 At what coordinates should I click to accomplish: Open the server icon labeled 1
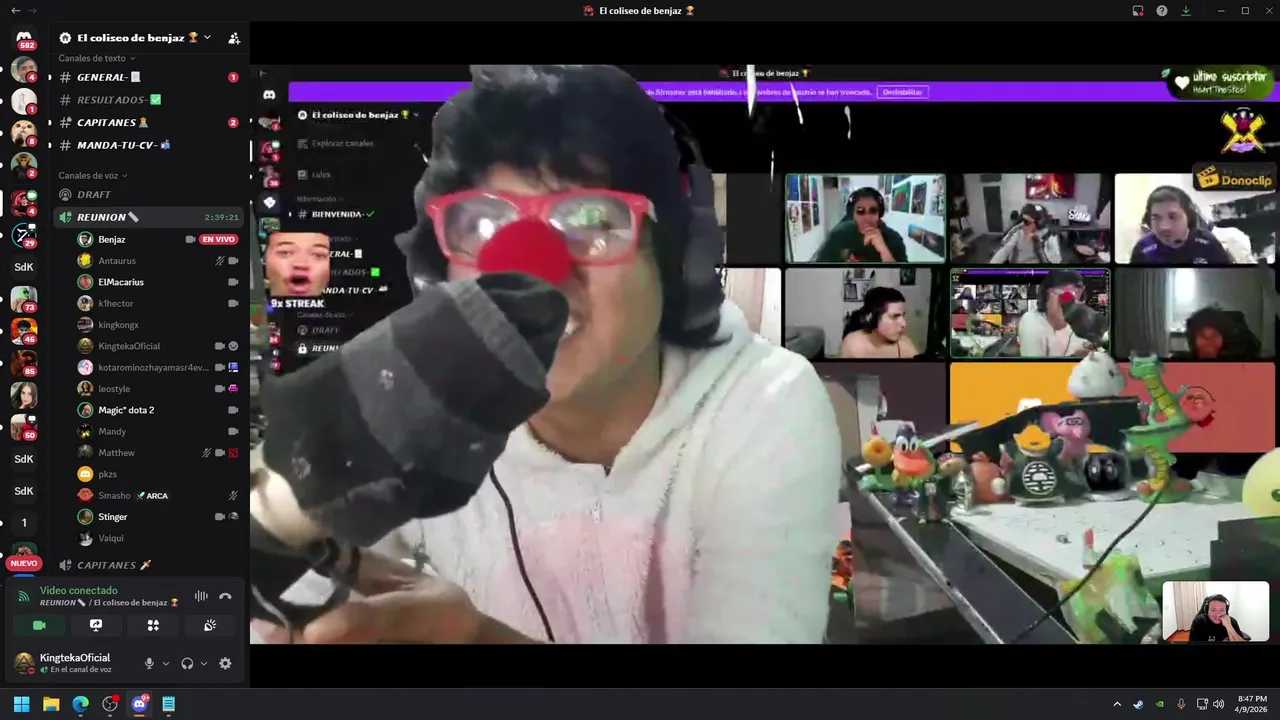[x=24, y=523]
